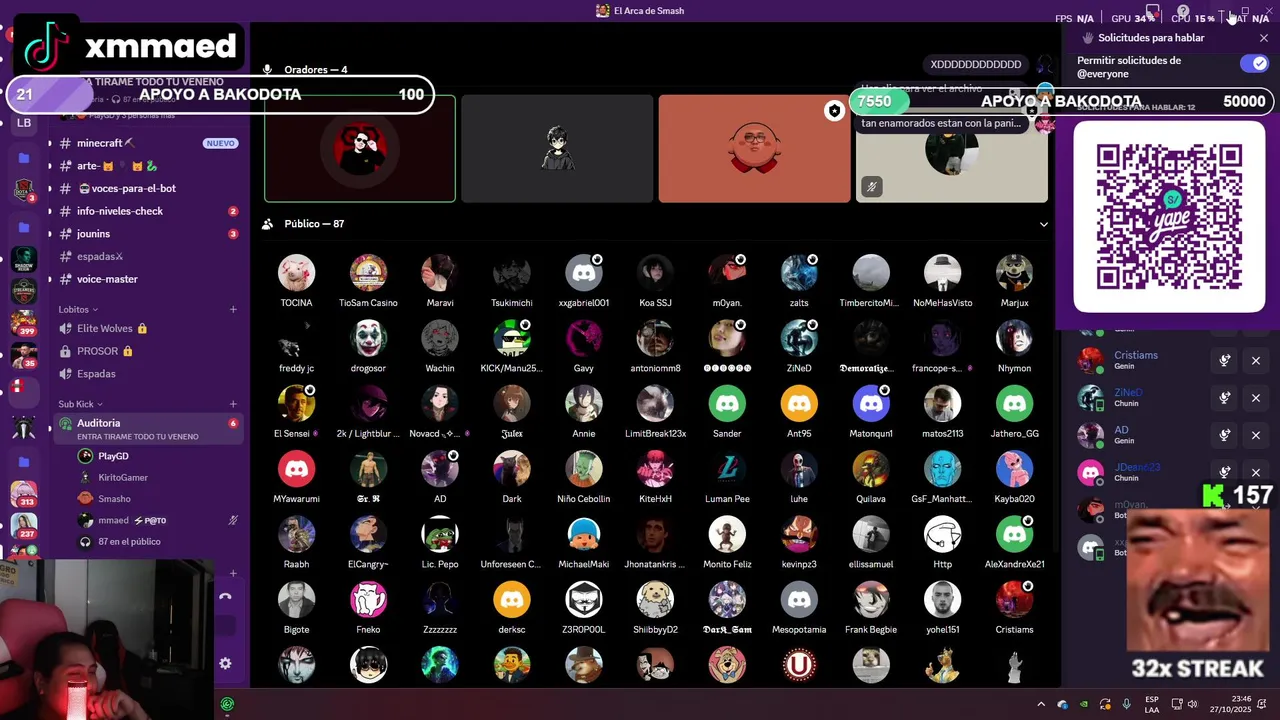Dismiss AD's speak request with X
The width and height of the screenshot is (1280, 720).
click(1256, 435)
